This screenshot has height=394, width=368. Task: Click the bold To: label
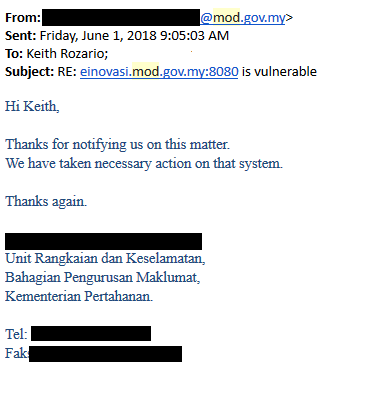(14, 54)
